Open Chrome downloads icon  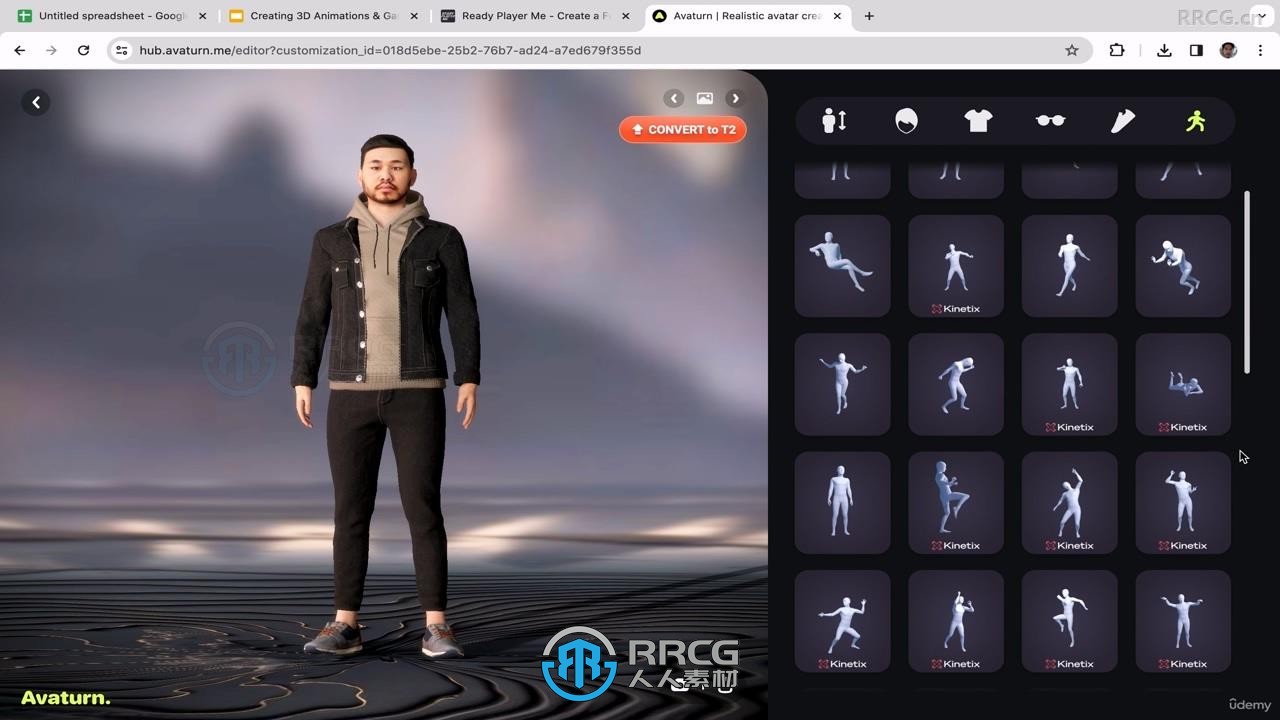point(1164,50)
